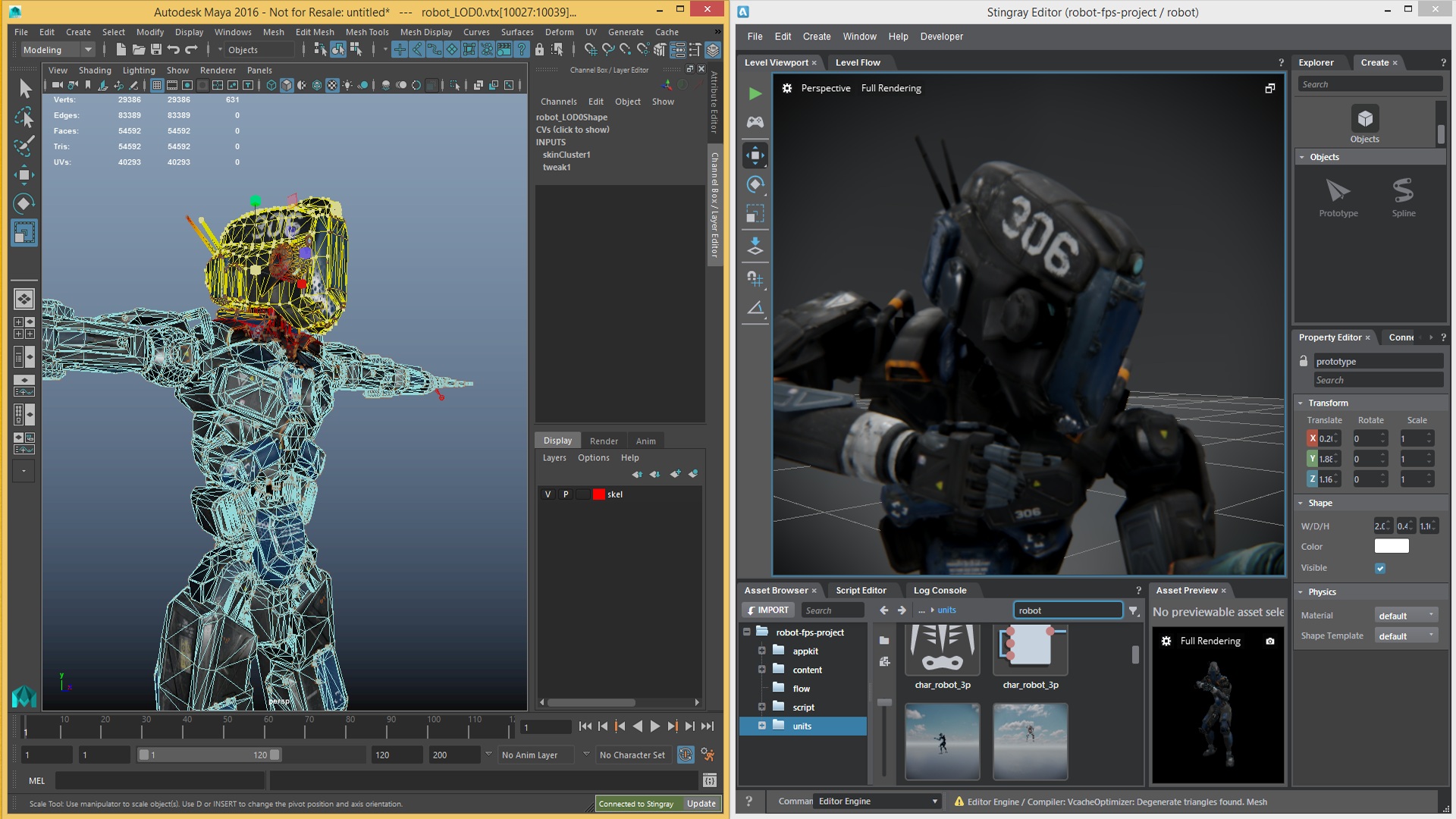Select the Spline object in Create panel
1456x819 pixels.
[x=1404, y=198]
